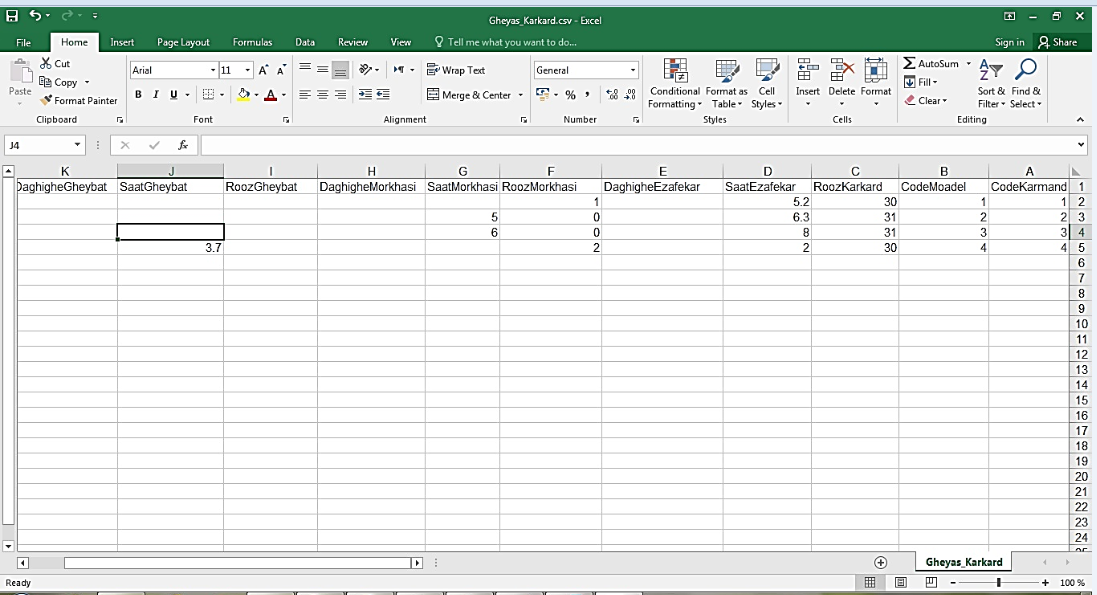Decrease font size with the small A icon
The height and width of the screenshot is (595, 1097).
tap(281, 70)
